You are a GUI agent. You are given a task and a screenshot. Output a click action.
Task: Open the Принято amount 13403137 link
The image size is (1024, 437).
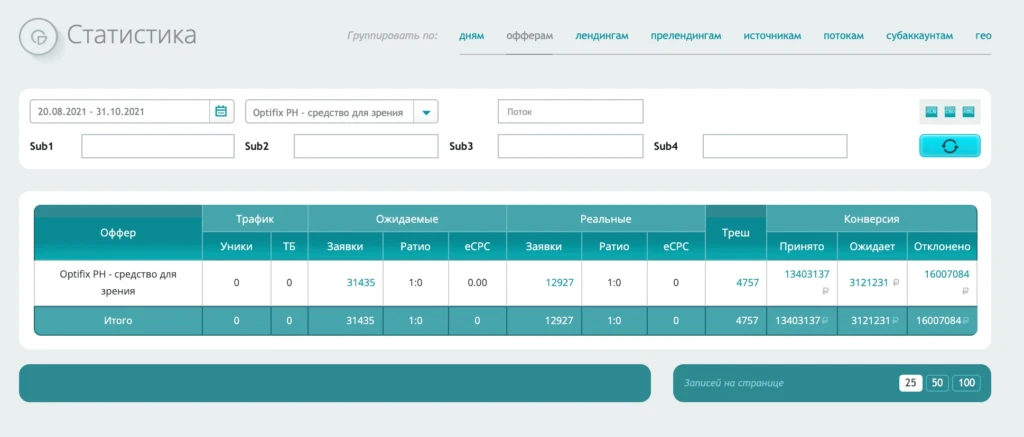pyautogui.click(x=807, y=274)
